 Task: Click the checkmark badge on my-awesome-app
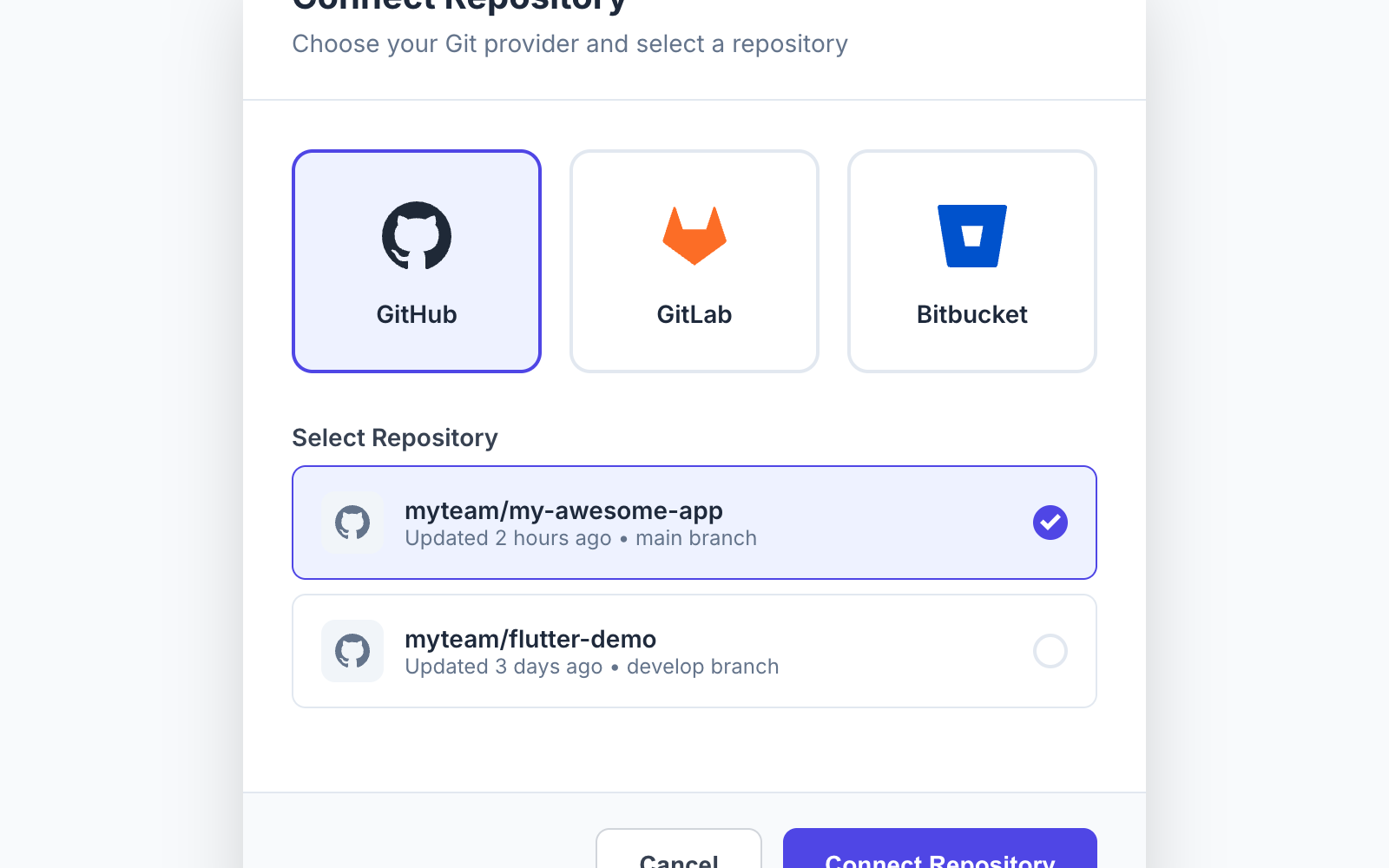1050,523
